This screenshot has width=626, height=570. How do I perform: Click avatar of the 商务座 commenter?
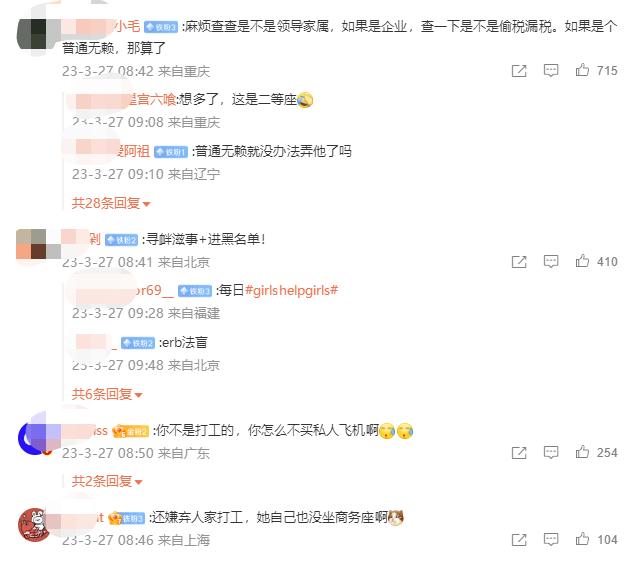34,524
